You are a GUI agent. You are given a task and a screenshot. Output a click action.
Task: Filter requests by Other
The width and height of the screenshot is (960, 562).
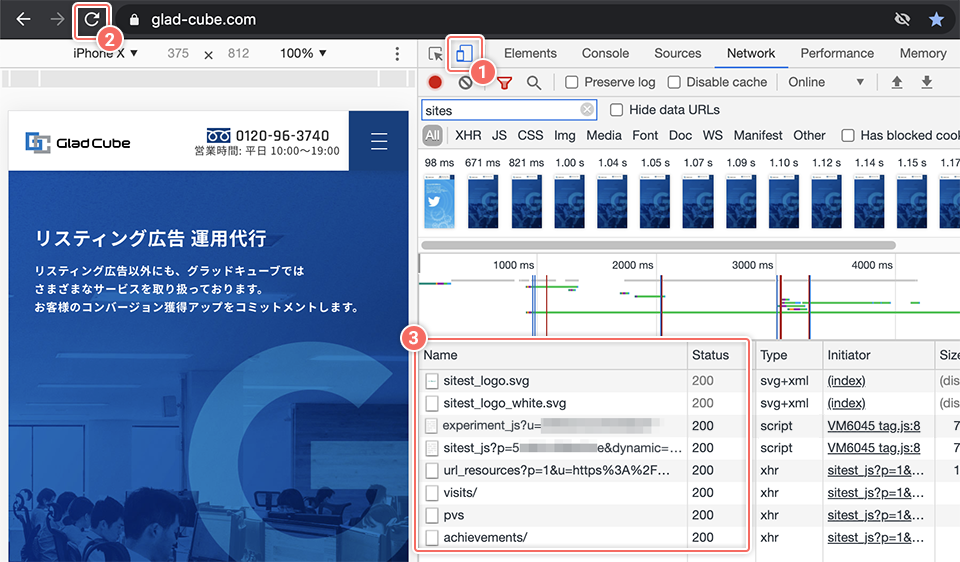click(x=809, y=135)
